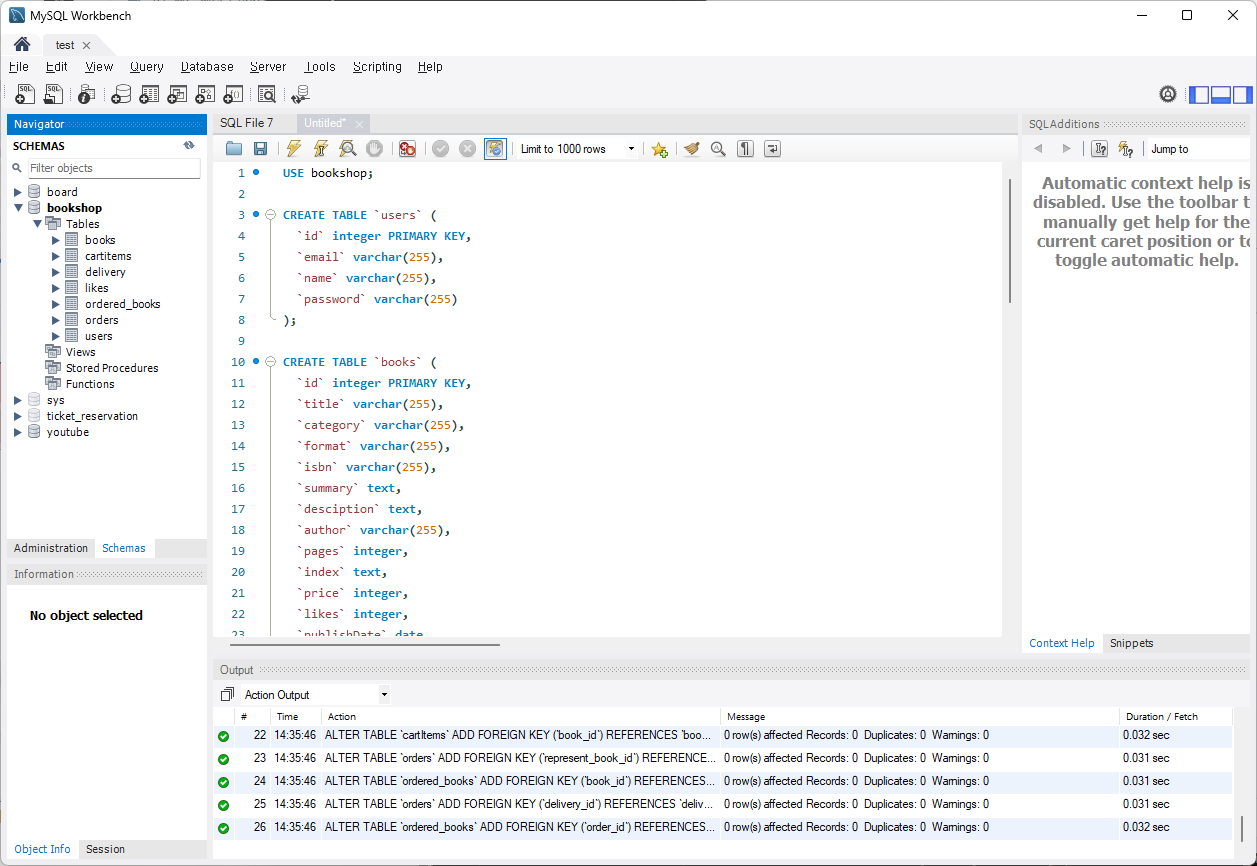This screenshot has height=866, width=1257.
Task: Toggle invisible characters pilcrow icon
Action: pyautogui.click(x=745, y=149)
